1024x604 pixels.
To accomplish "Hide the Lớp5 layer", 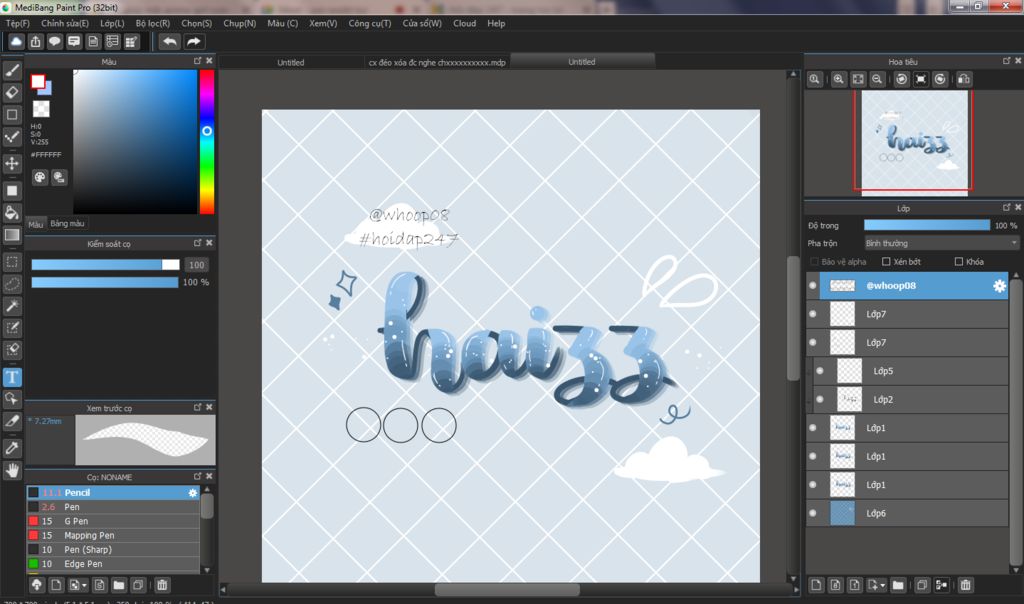I will coord(820,371).
